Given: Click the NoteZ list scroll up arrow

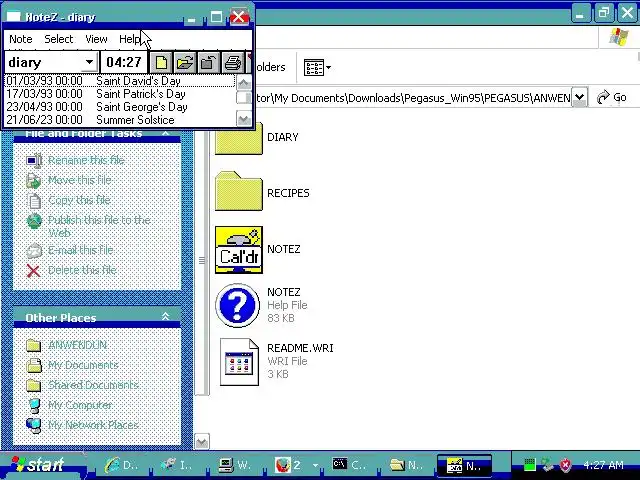Looking at the screenshot, I should pyautogui.click(x=244, y=83).
